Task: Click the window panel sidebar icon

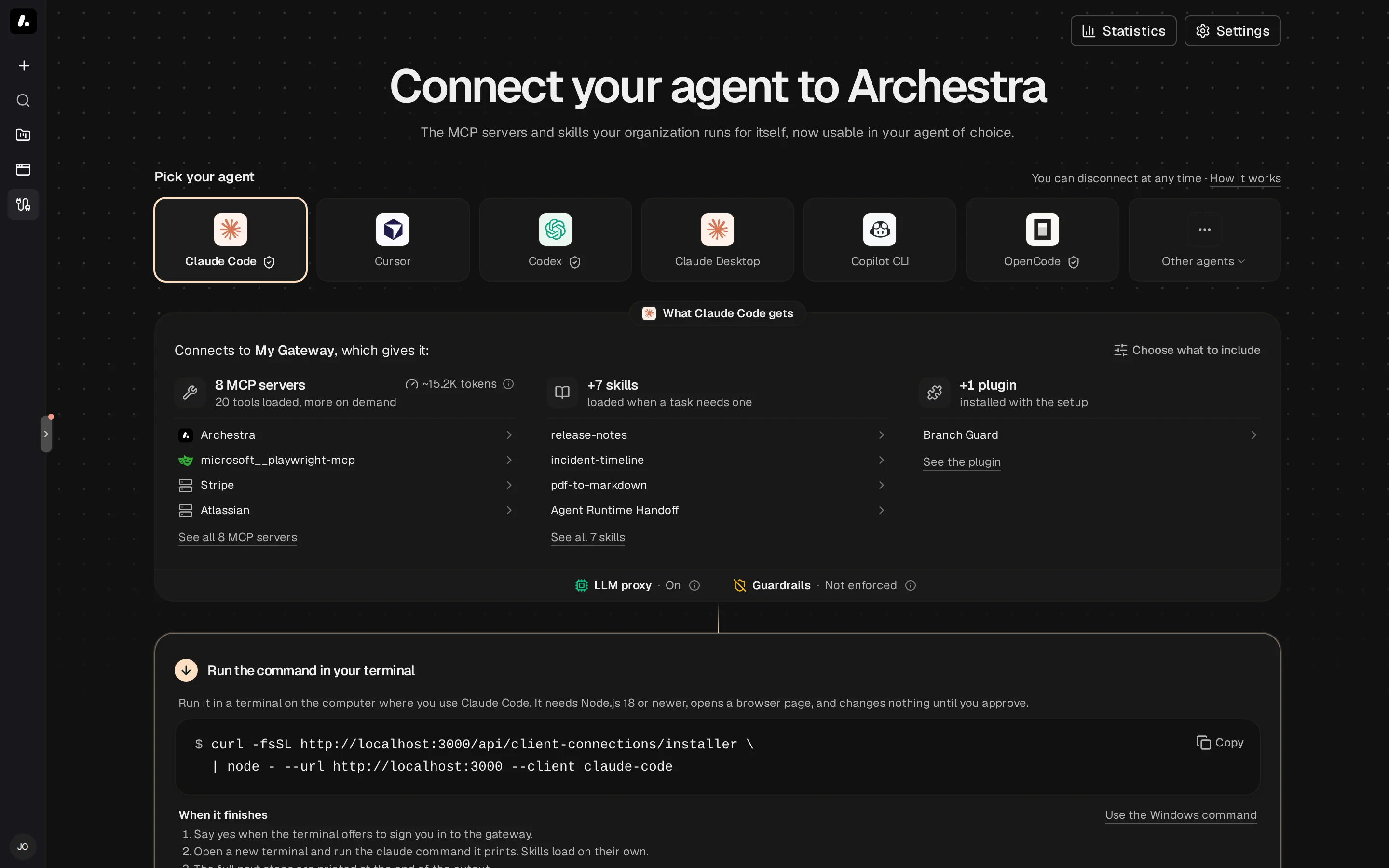Action: (23, 169)
